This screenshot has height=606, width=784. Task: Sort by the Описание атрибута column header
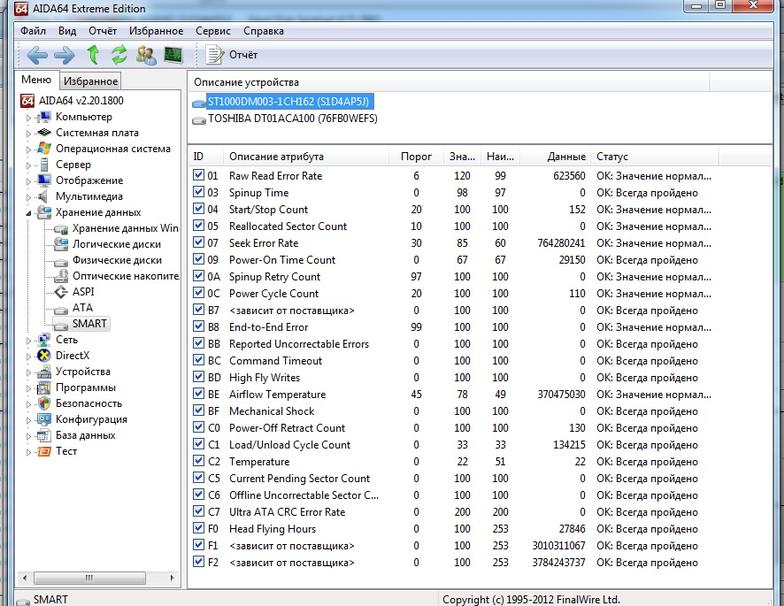pyautogui.click(x=306, y=156)
